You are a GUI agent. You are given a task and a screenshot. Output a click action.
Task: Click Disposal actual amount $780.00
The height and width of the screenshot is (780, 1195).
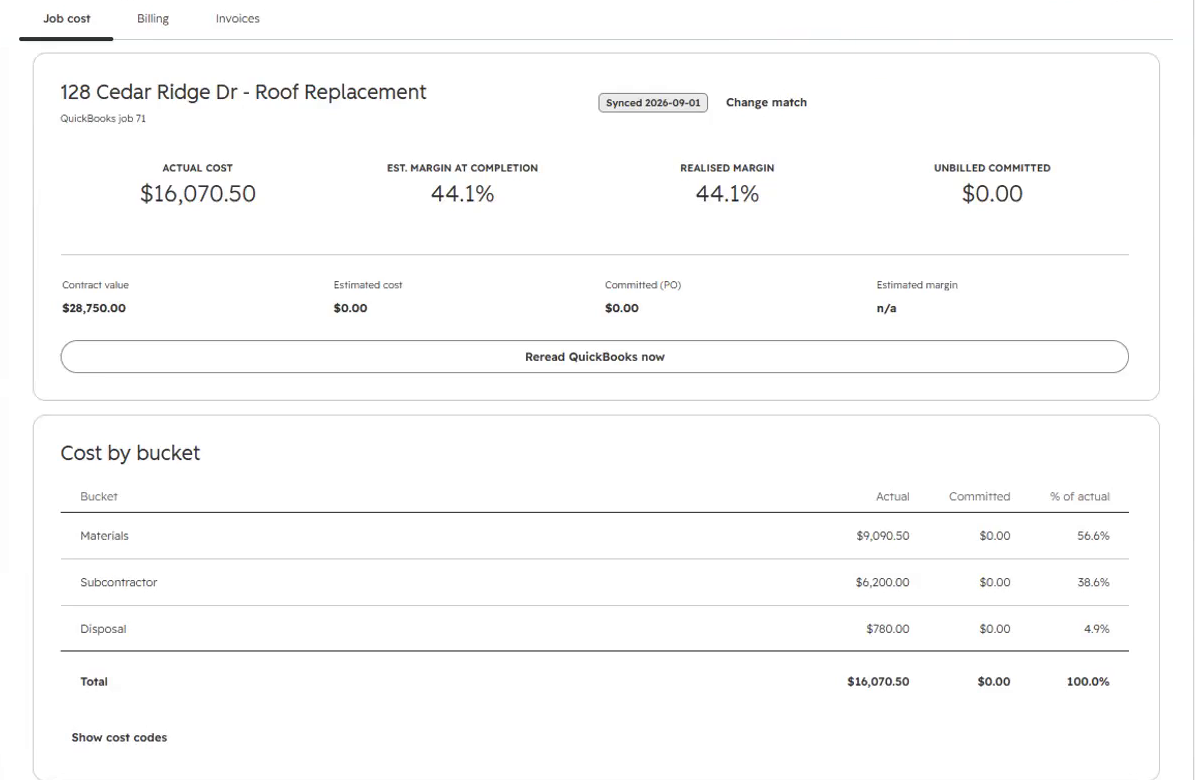[888, 629]
